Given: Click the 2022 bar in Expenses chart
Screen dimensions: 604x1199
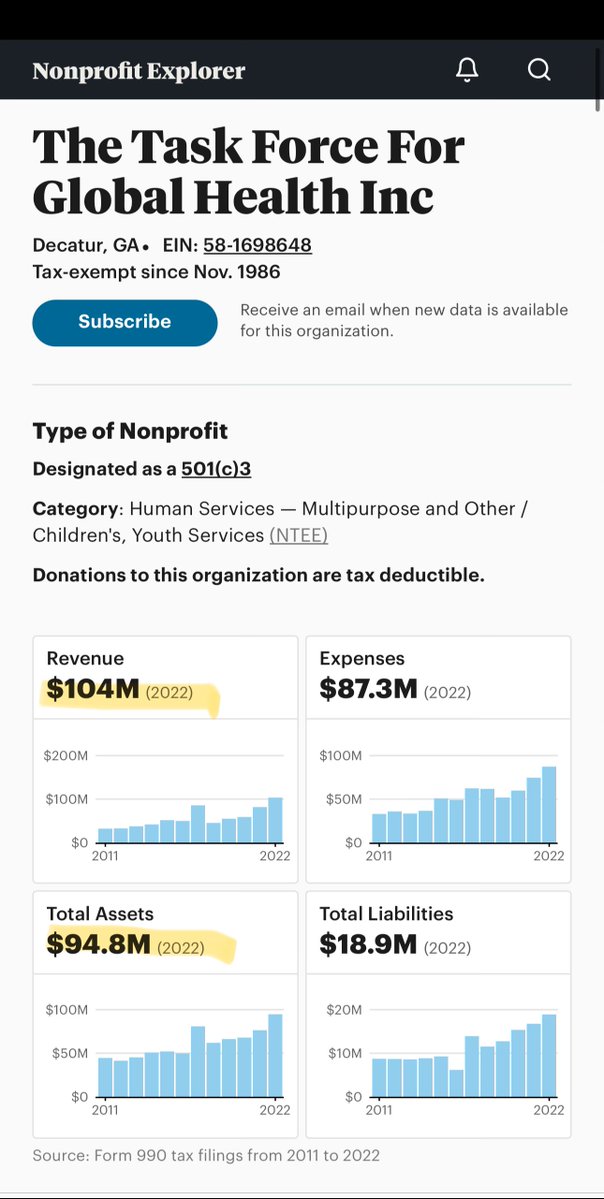Looking at the screenshot, I should pos(549,805).
